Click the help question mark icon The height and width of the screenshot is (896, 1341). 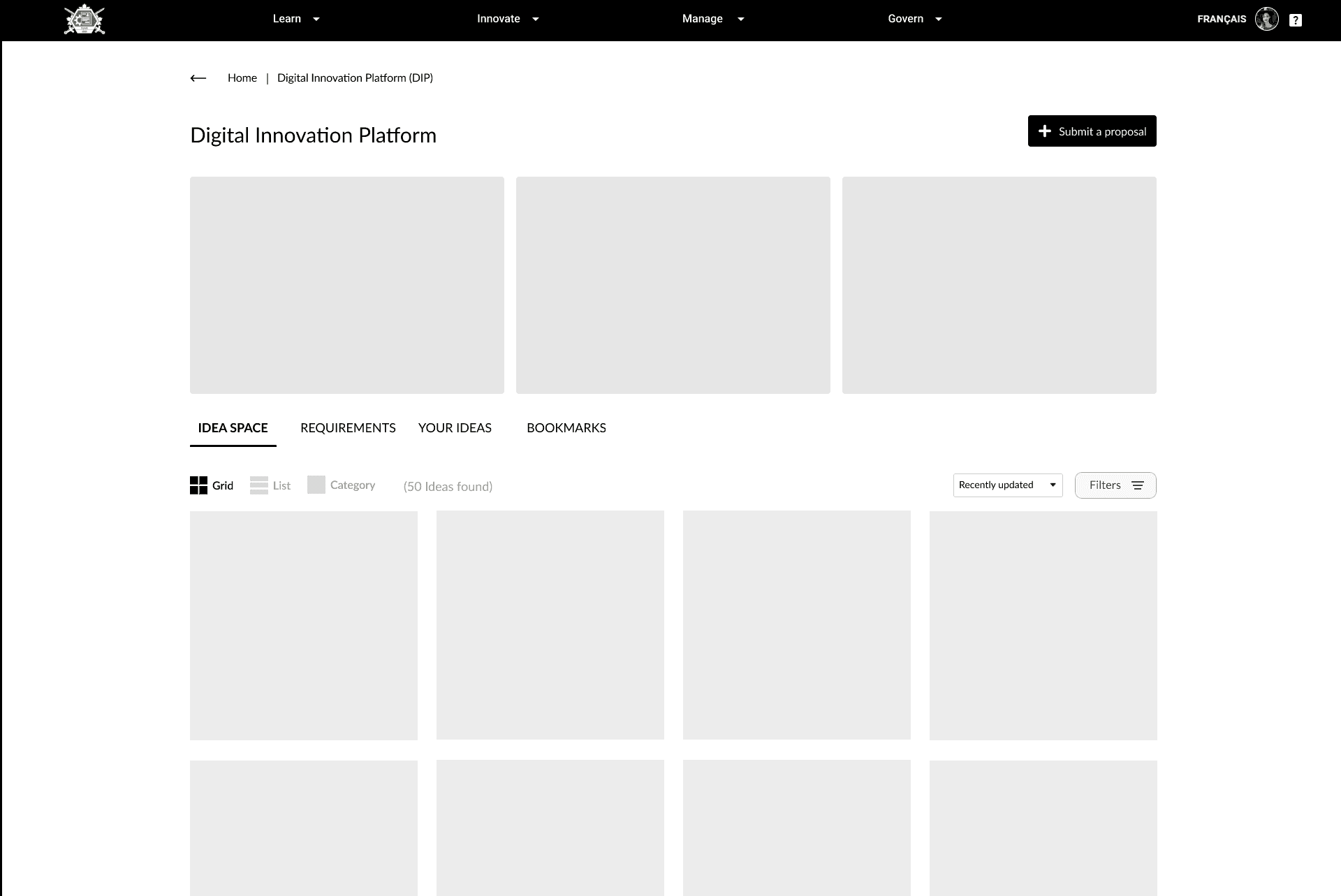pos(1296,20)
